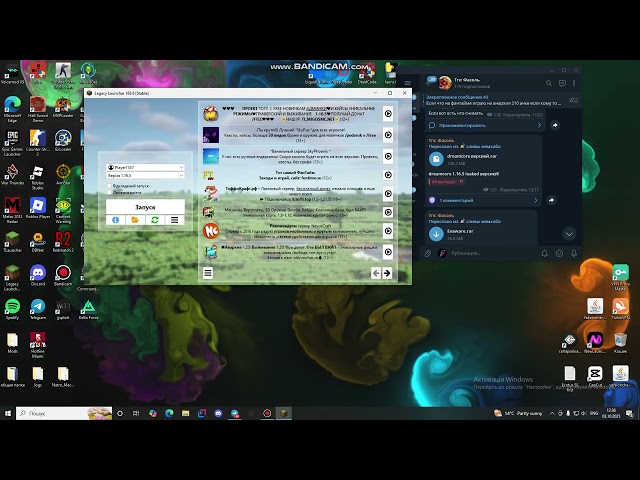Screen dimensions: 640x480
Task: Focus the Telegram Публикация message field
Action: (492, 253)
